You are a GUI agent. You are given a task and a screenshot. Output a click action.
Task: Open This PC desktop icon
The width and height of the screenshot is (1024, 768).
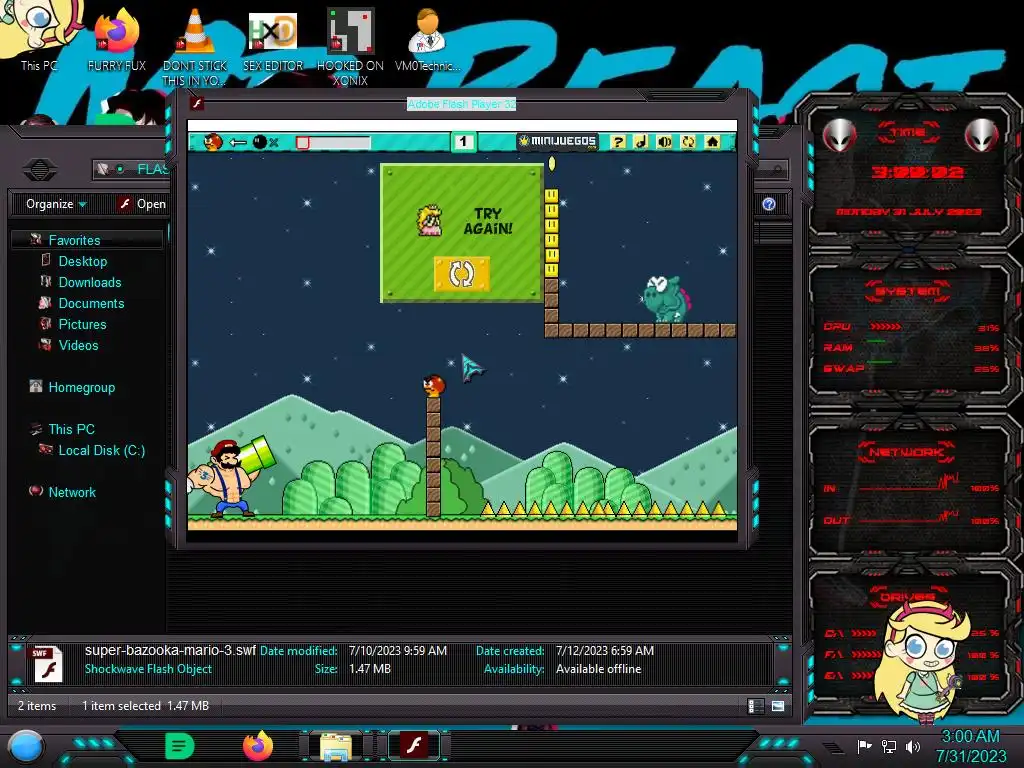point(39,38)
